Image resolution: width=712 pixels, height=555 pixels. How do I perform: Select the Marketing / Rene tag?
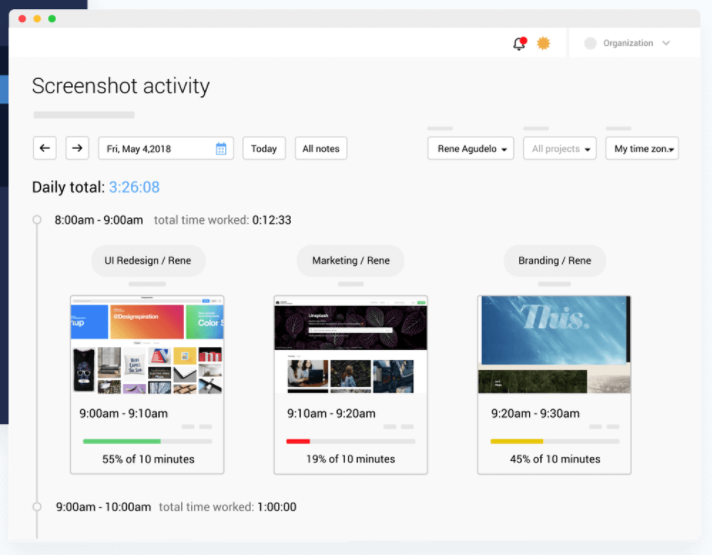click(351, 261)
